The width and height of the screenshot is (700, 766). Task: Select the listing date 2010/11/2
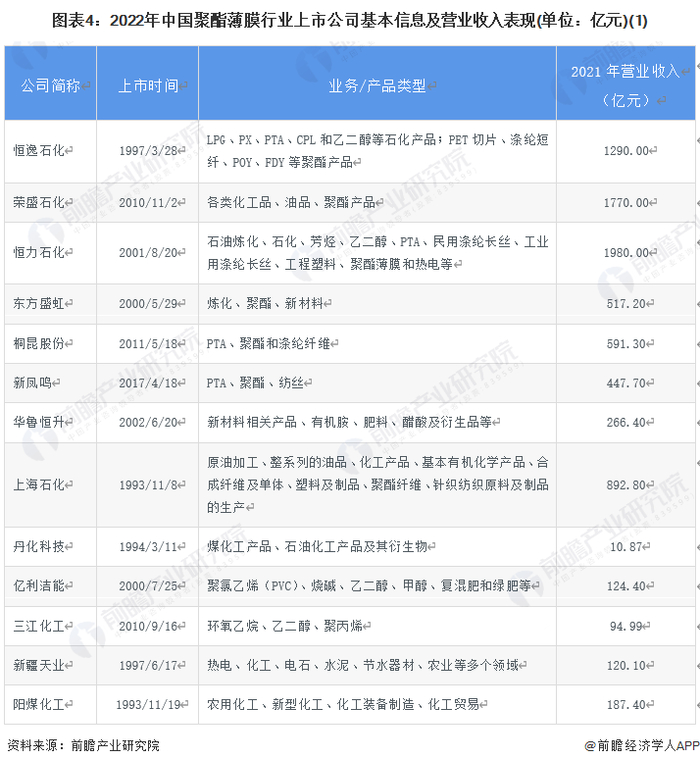pos(148,202)
